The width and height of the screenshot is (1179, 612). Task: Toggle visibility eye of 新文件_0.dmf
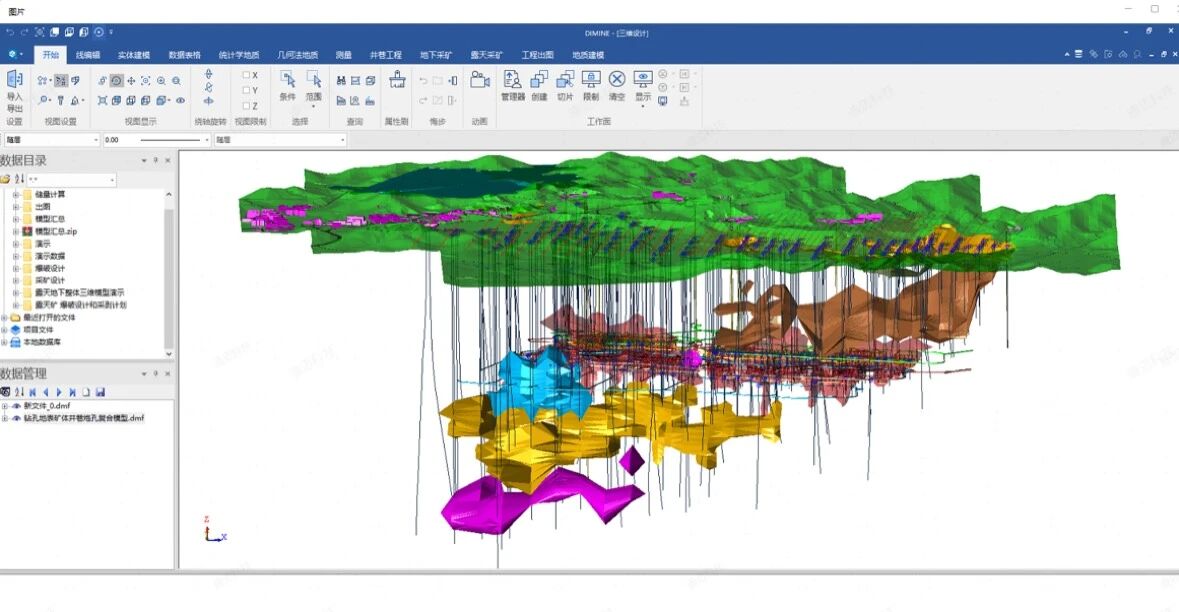16,406
